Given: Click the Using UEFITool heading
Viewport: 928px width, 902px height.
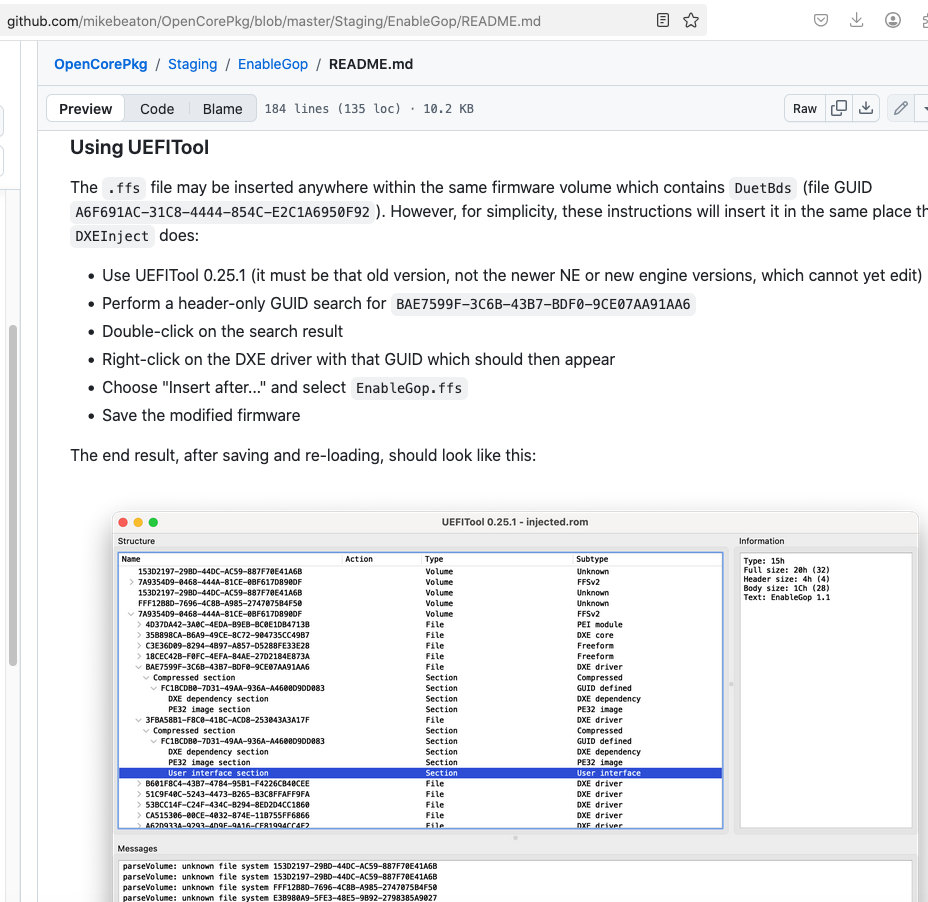Looking at the screenshot, I should 140,147.
